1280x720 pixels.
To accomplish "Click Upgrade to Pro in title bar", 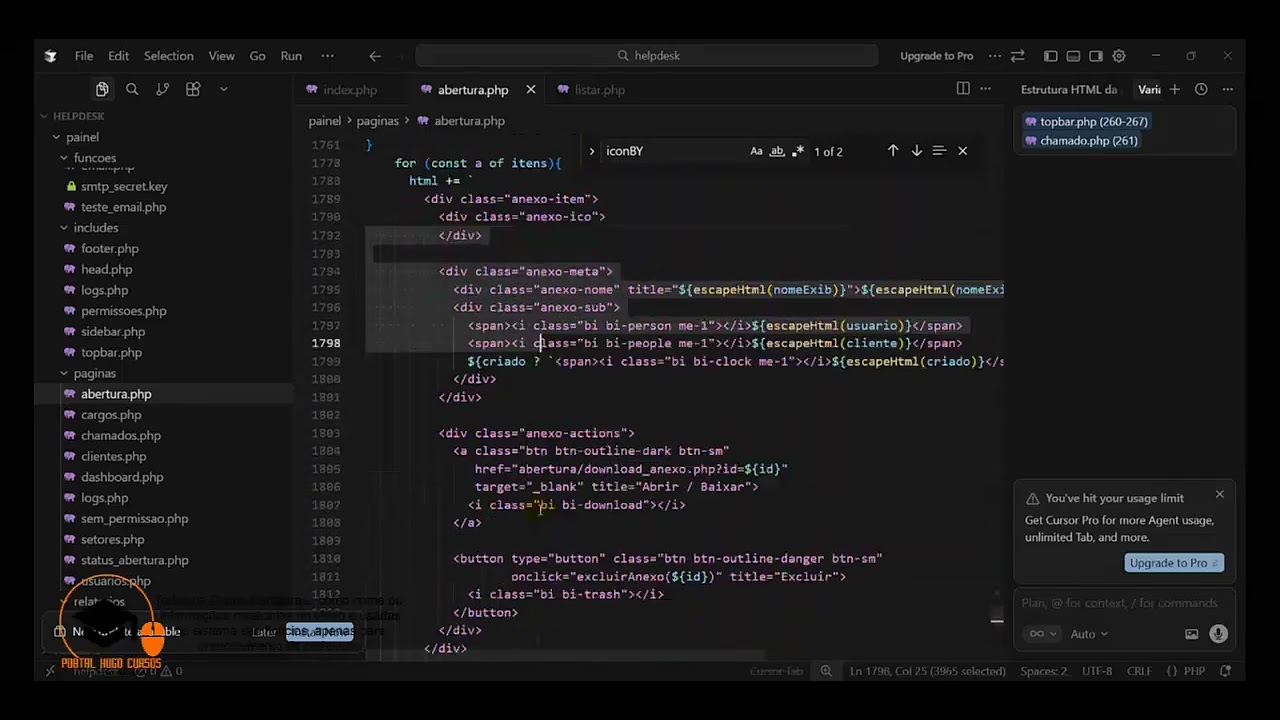I will pos(936,56).
